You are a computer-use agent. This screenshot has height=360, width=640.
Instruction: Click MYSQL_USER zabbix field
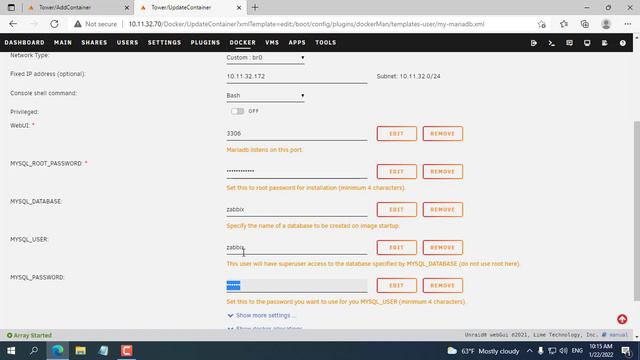(297, 247)
